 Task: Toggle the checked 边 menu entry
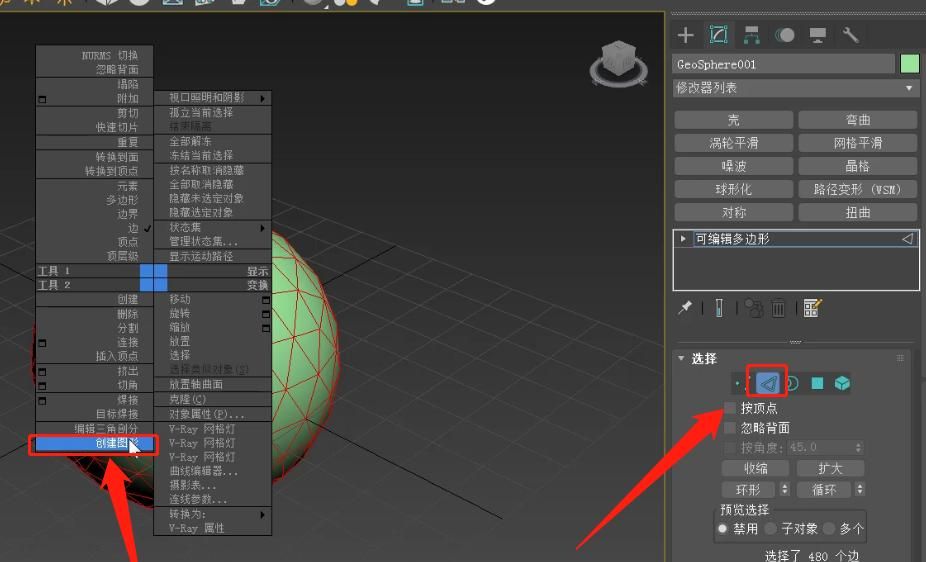pos(94,228)
